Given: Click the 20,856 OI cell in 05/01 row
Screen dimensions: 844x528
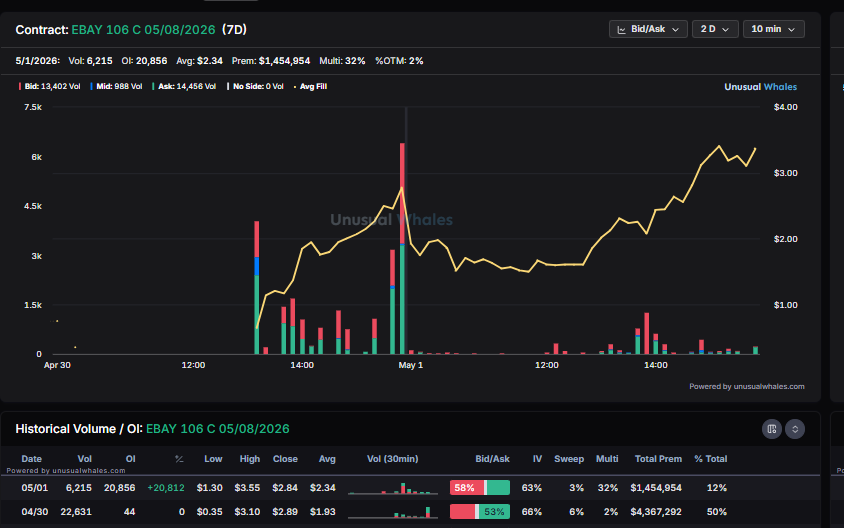Looking at the screenshot, I should (x=119, y=488).
